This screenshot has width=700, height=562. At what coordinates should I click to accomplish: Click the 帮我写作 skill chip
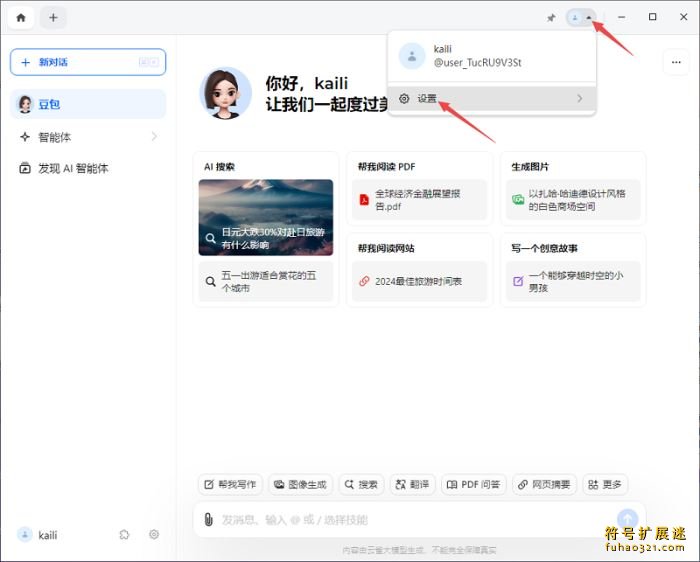coord(230,484)
